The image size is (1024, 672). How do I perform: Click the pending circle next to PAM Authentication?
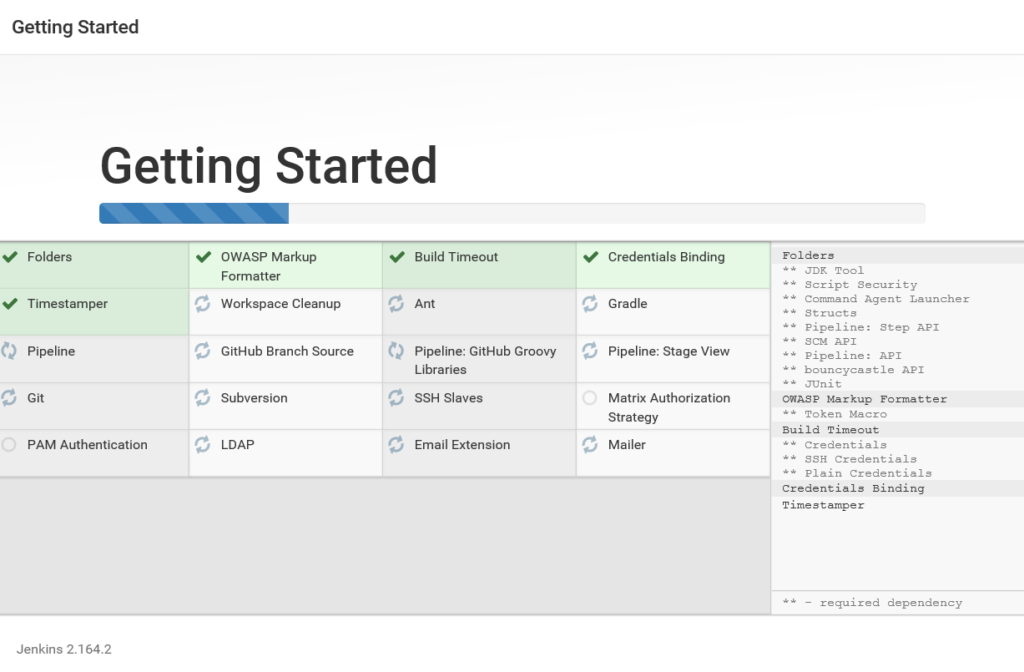(8, 445)
